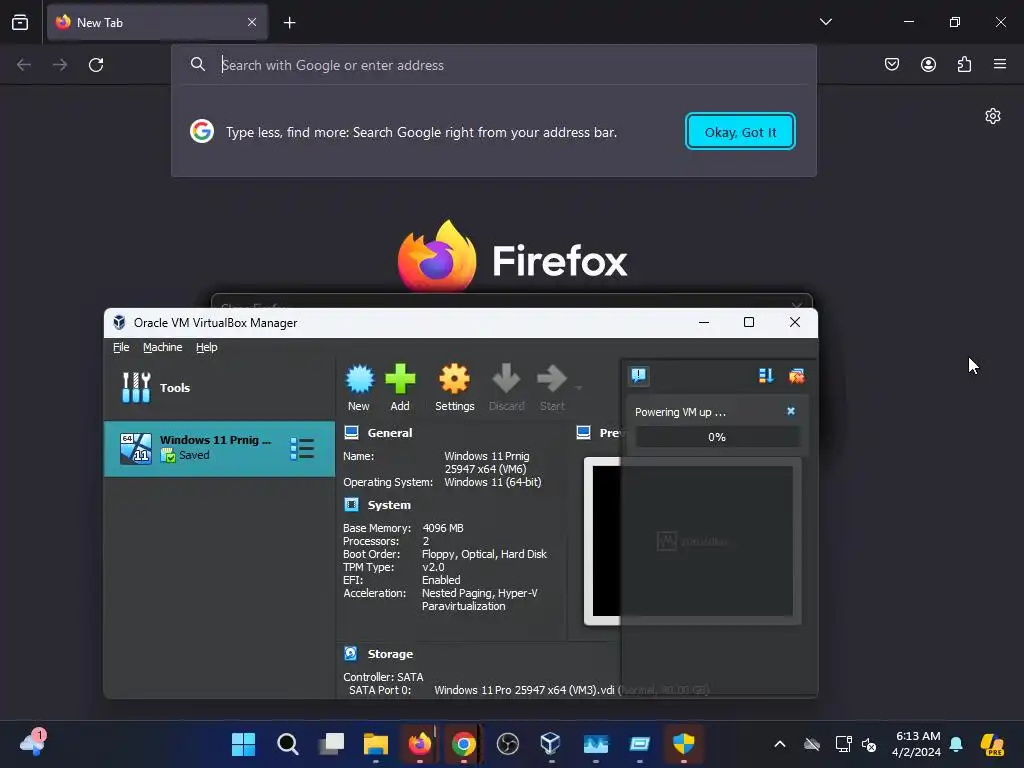Click the Firefox back arrow
The height and width of the screenshot is (768, 1024).
[24, 65]
